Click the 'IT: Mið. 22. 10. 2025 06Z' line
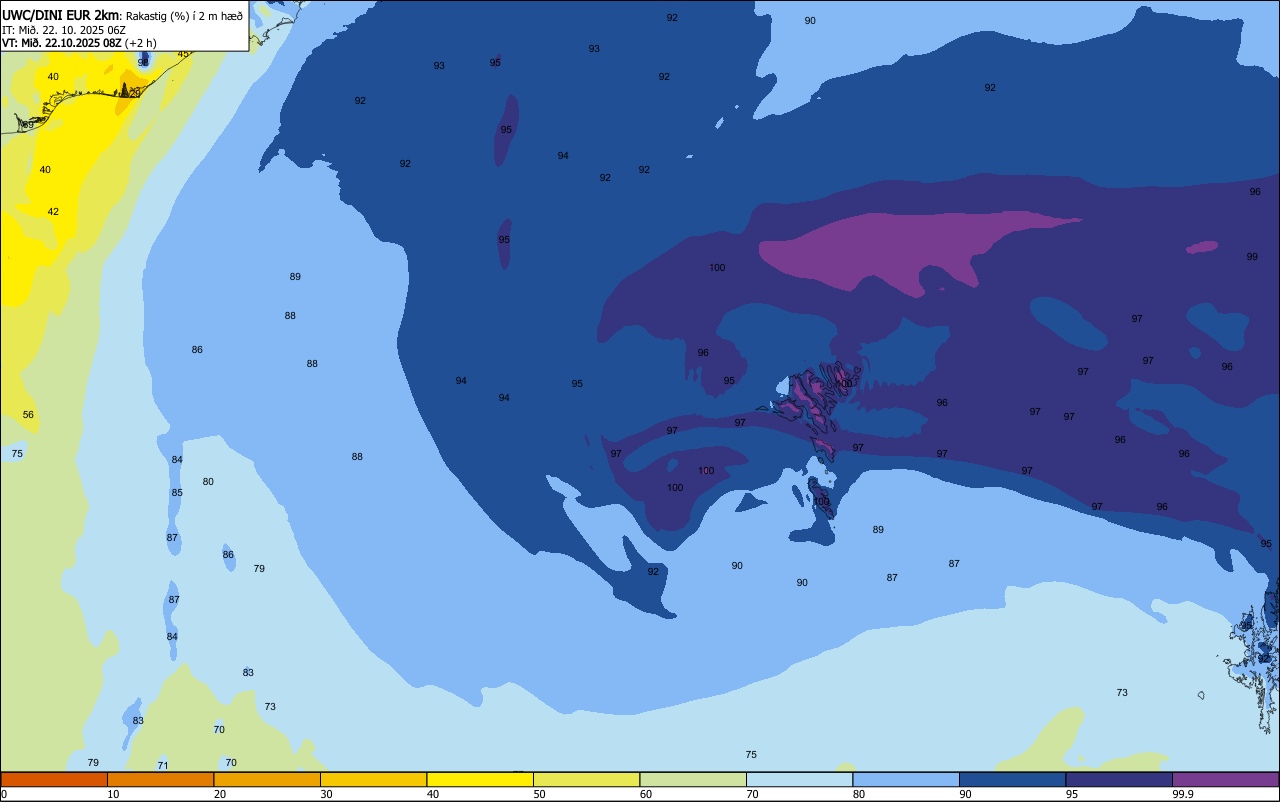 [64, 30]
